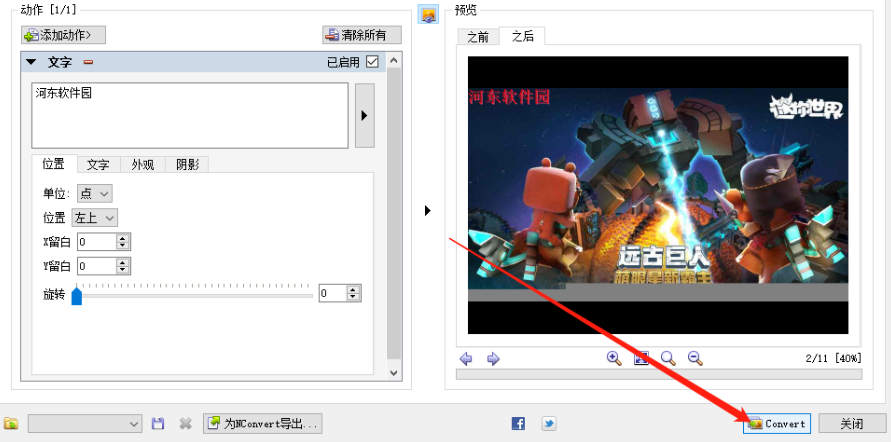891x442 pixels.
Task: Click the Y留白 value field
Action: 97,266
